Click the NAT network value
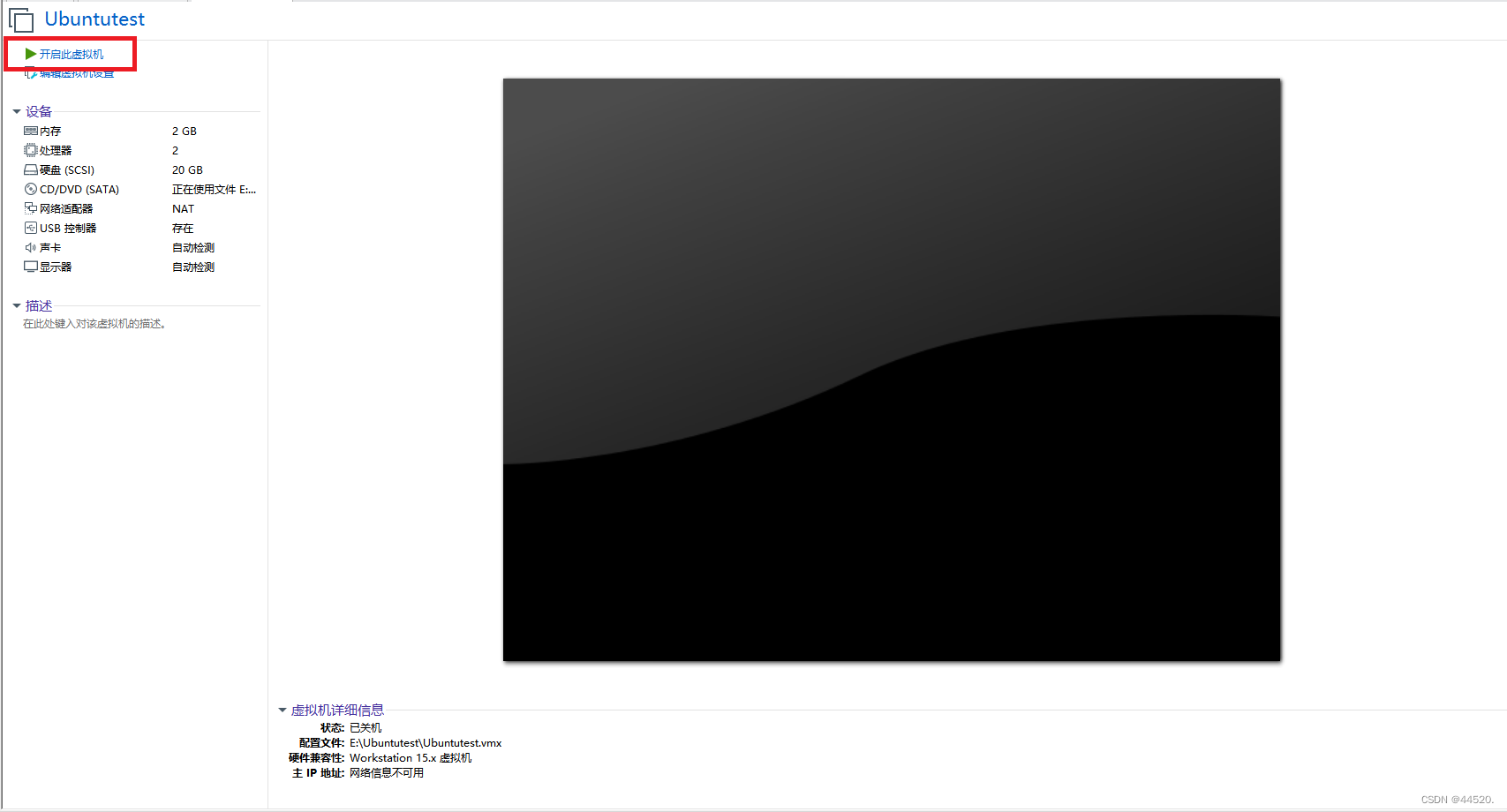Viewport: 1507px width, 812px height. (x=183, y=209)
